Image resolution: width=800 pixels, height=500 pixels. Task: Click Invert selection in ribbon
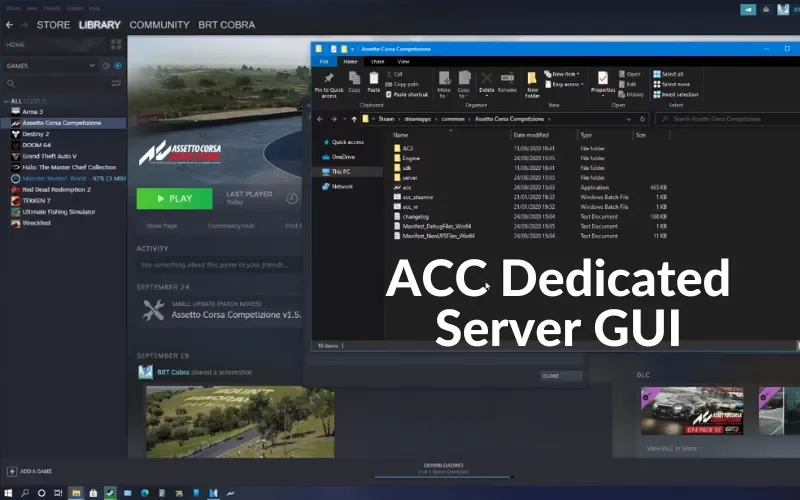pos(676,94)
